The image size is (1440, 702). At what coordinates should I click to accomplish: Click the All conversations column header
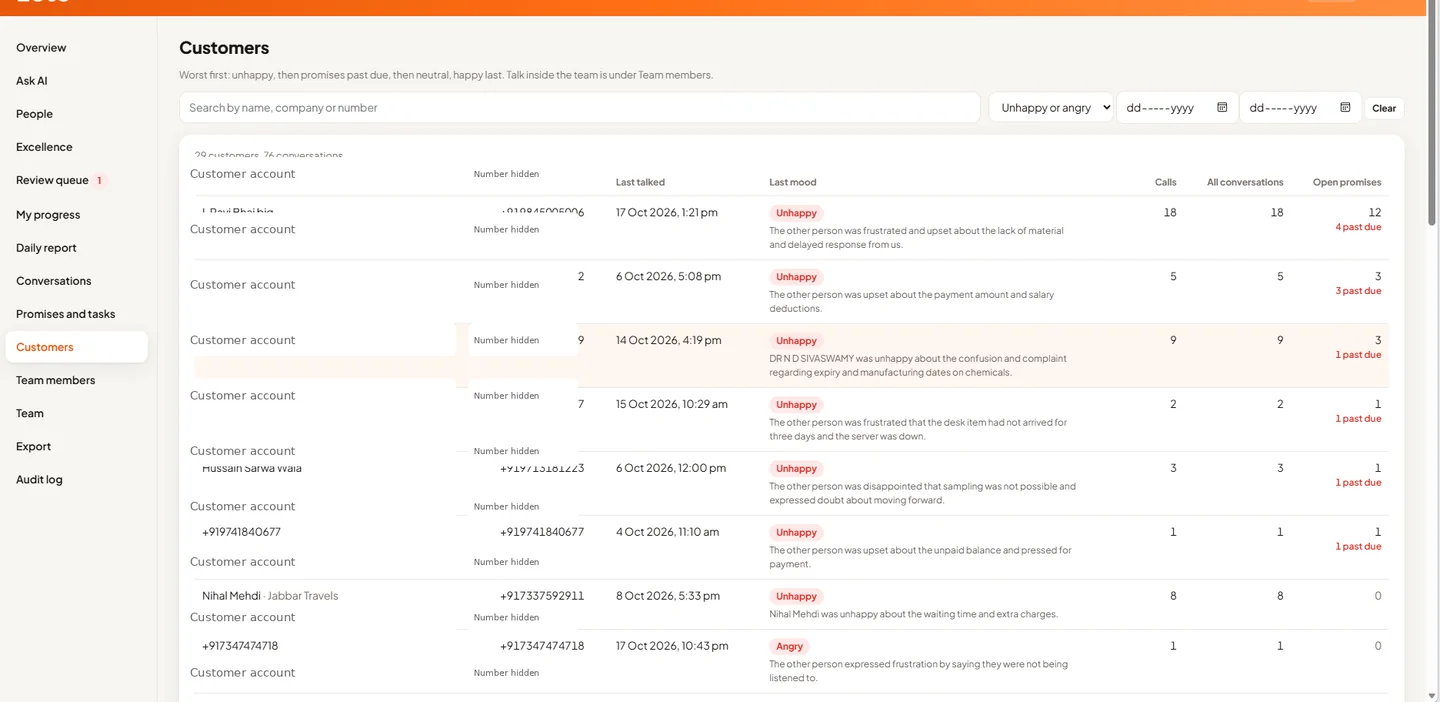[x=1245, y=182]
